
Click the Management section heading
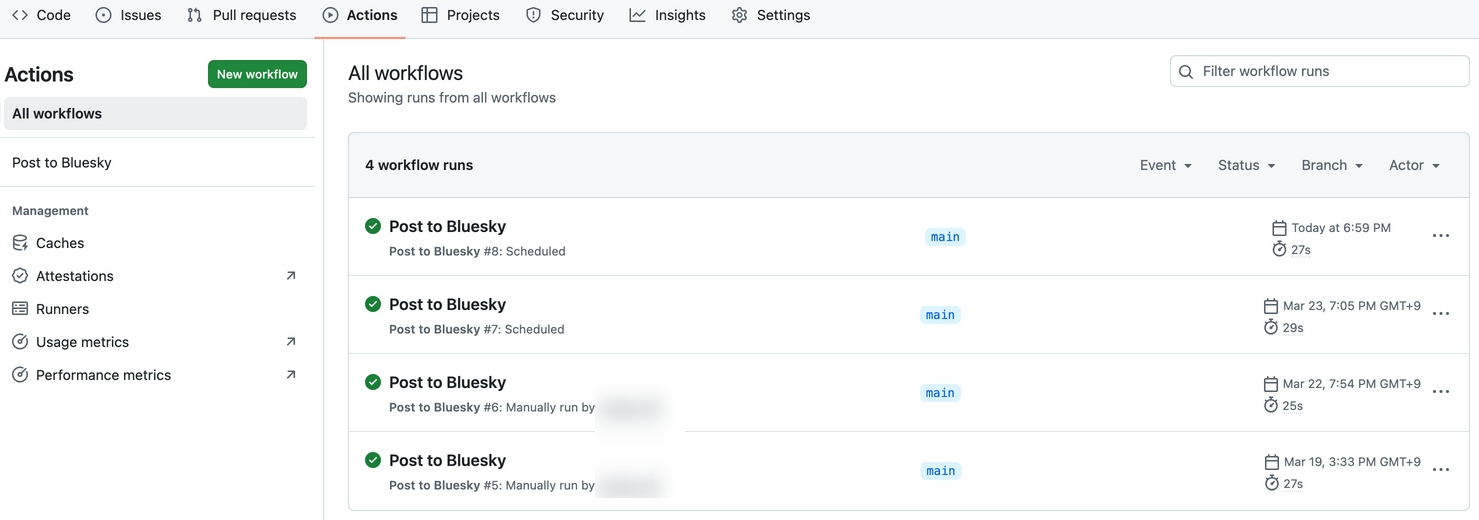50,211
